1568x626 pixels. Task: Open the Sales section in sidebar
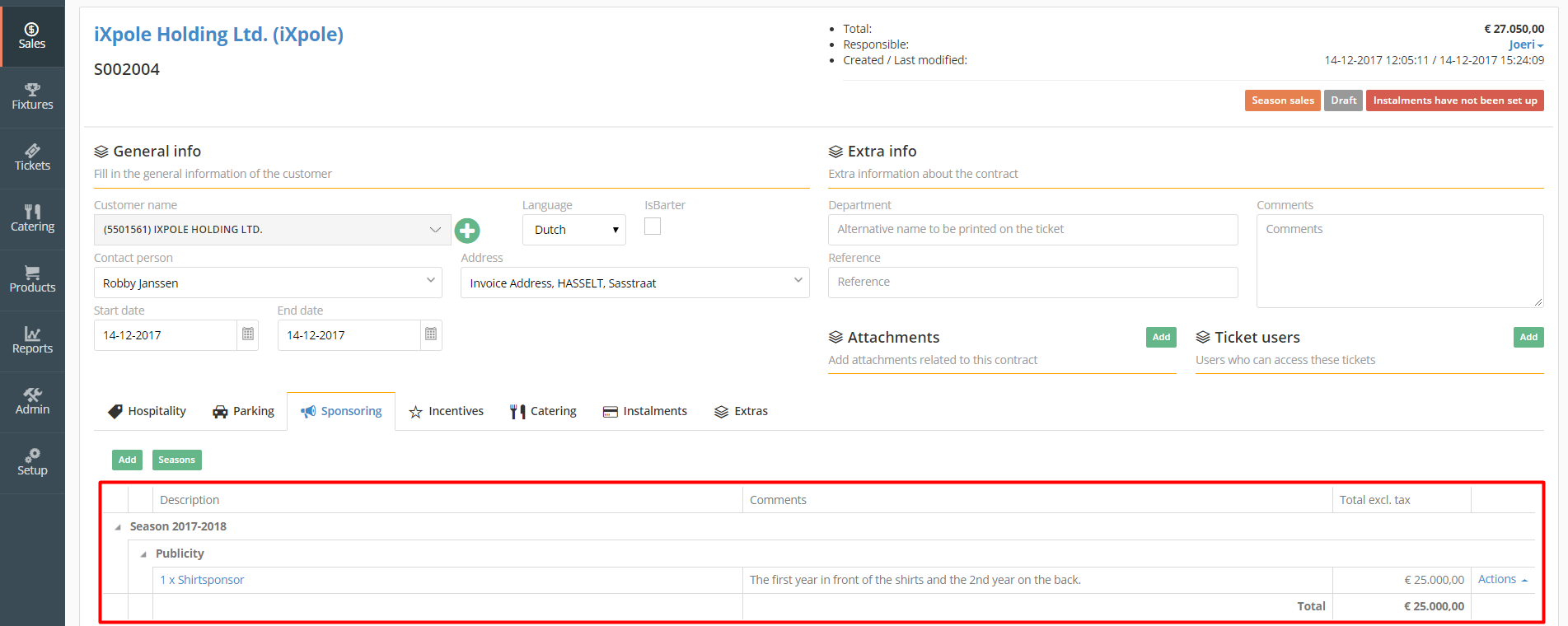coord(32,36)
